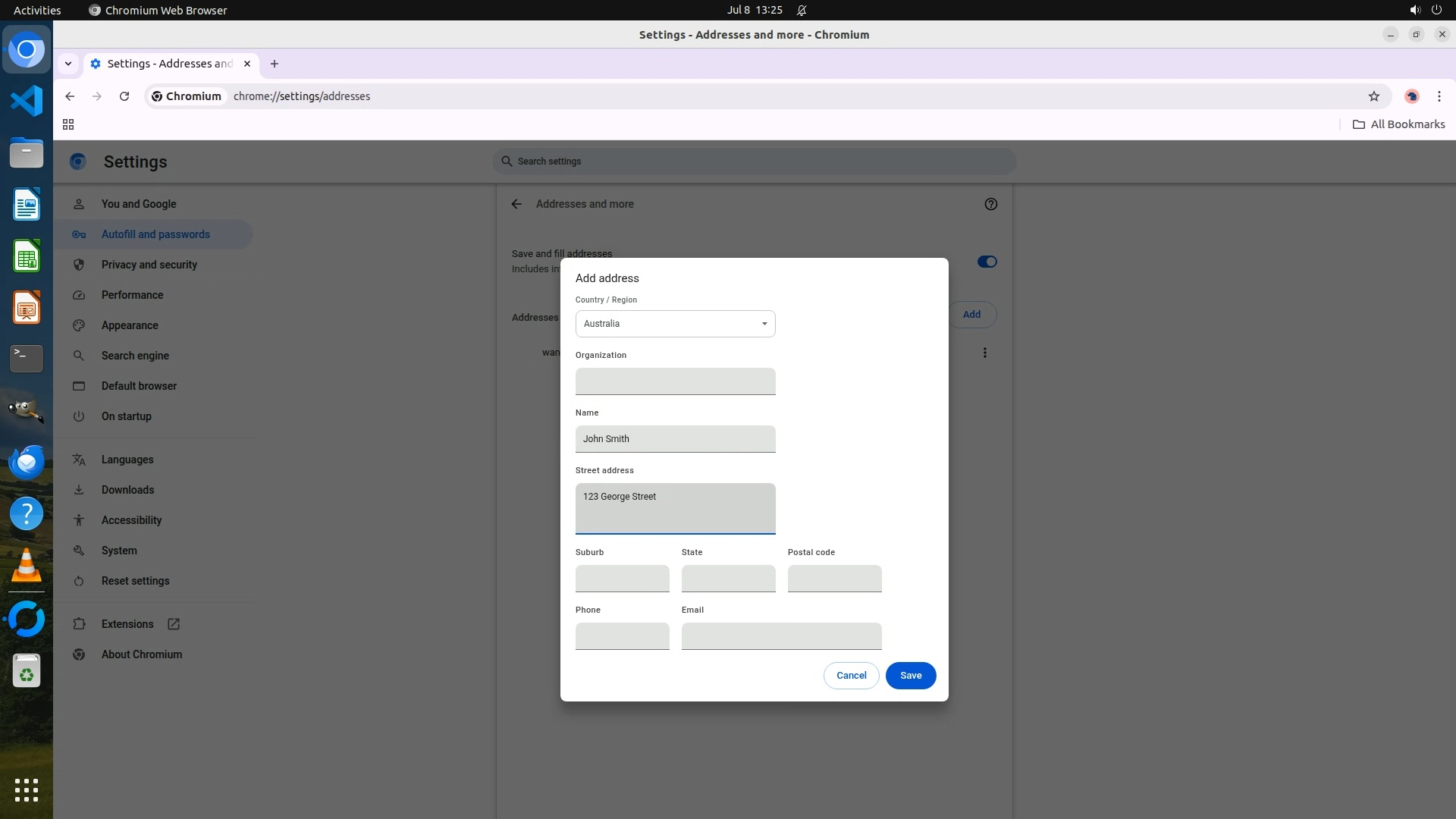Click the reload page icon
The width and height of the screenshot is (1456, 819).
coord(124,96)
